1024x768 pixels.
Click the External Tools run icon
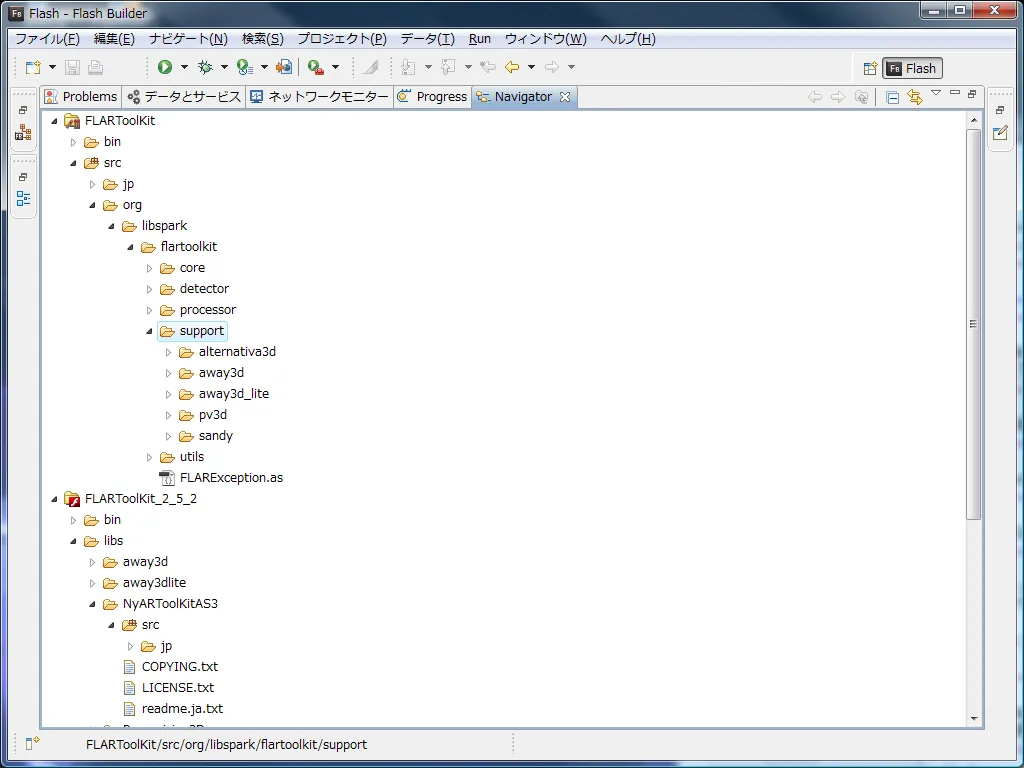coord(316,67)
